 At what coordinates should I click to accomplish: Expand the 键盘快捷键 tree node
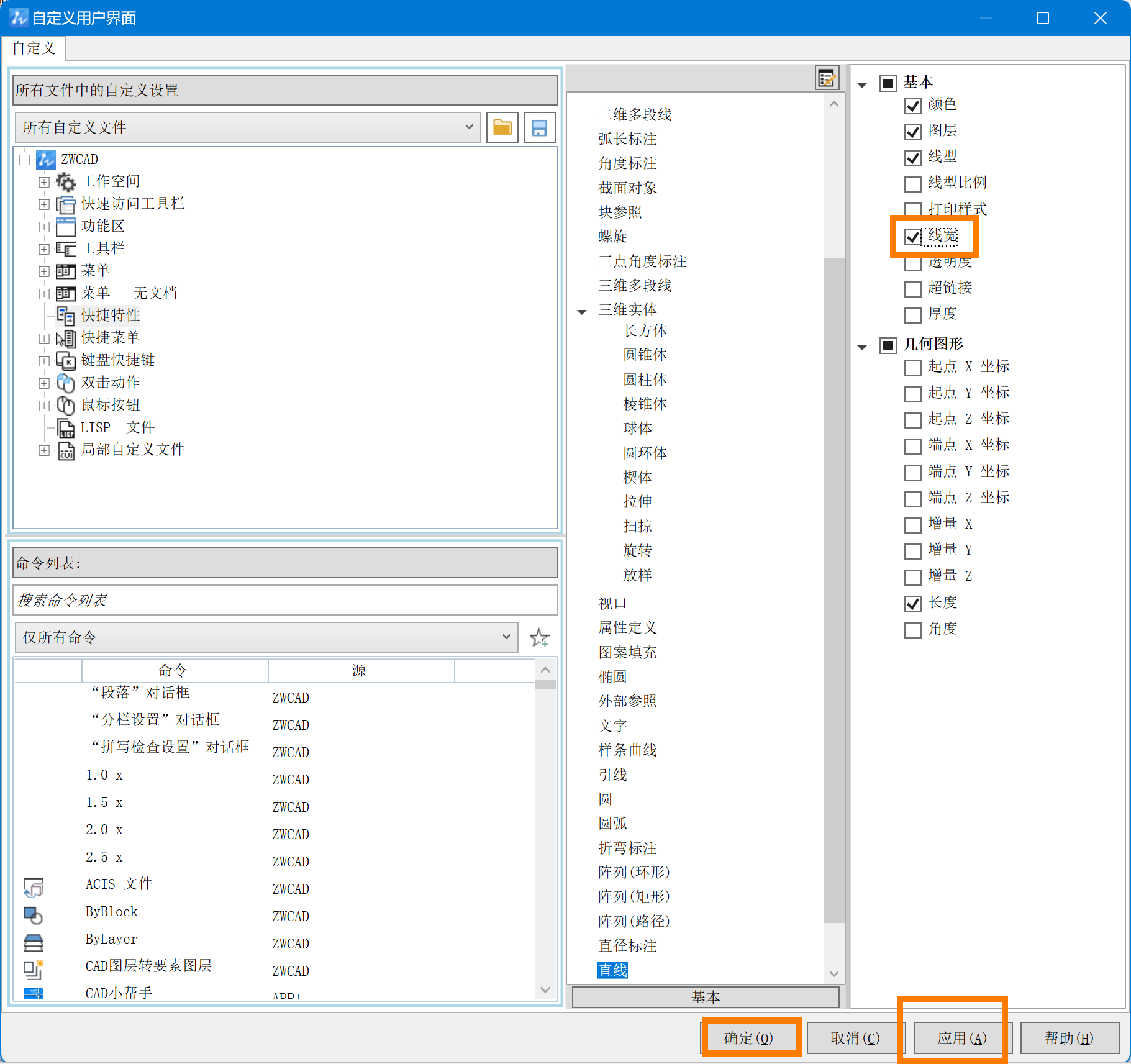44,361
